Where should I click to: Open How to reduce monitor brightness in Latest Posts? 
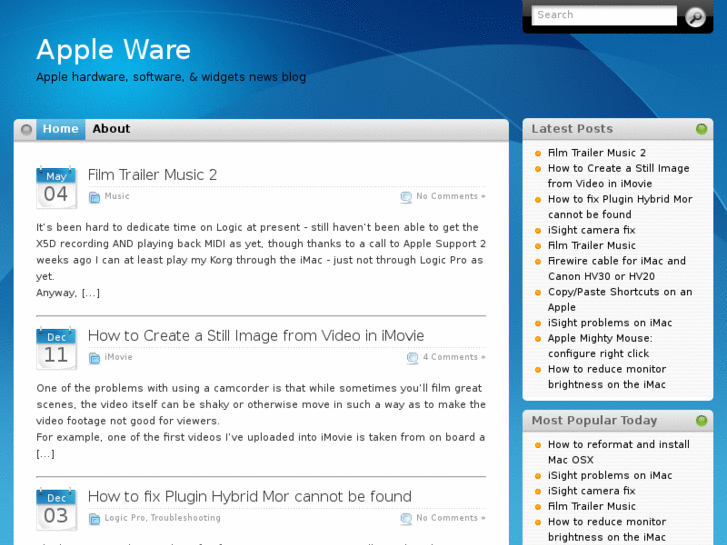(607, 377)
